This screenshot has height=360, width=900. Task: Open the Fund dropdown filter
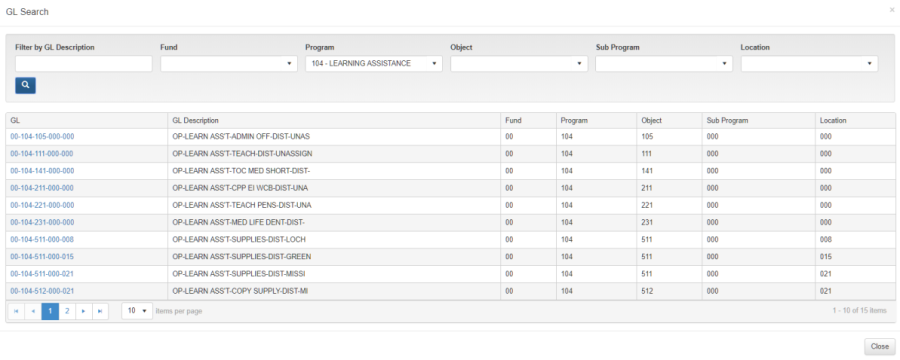click(229, 64)
